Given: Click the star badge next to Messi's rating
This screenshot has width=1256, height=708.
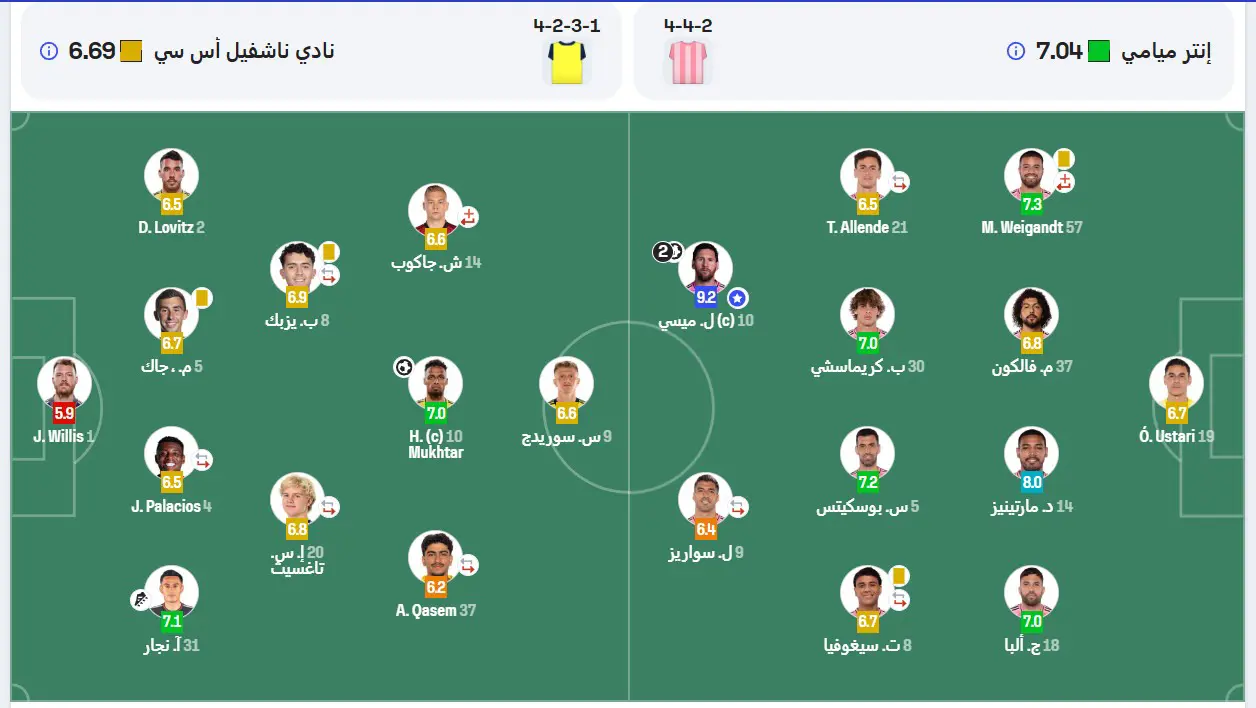Looking at the screenshot, I should point(737,298).
